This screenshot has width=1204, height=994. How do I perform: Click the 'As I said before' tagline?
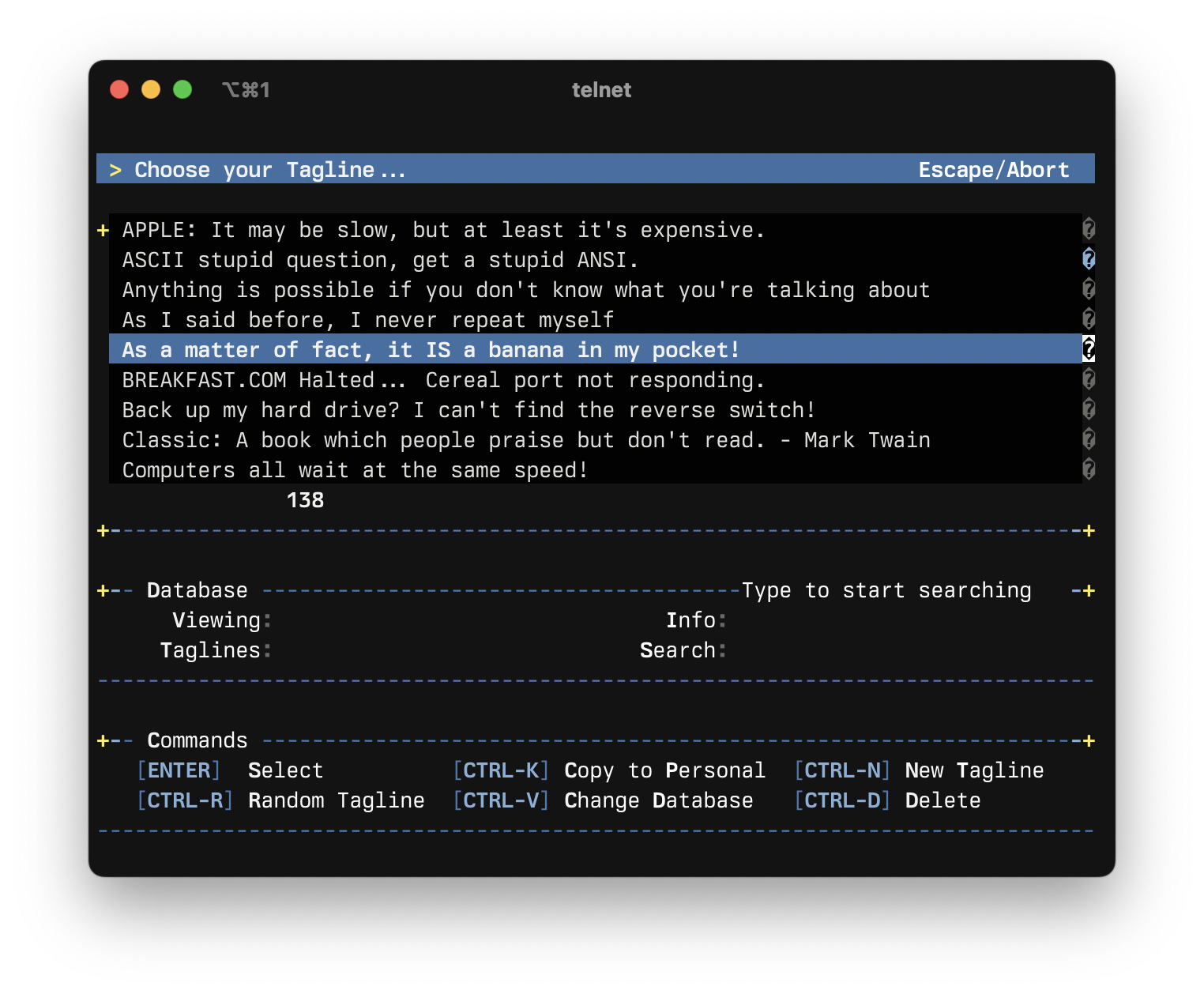[x=367, y=319]
